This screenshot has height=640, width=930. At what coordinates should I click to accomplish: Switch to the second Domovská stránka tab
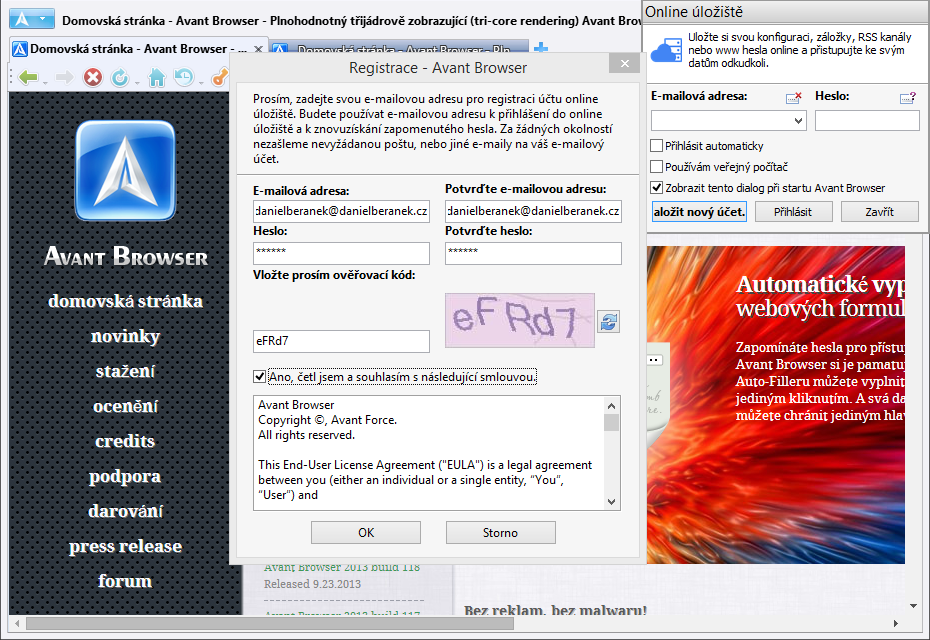pyautogui.click(x=400, y=49)
